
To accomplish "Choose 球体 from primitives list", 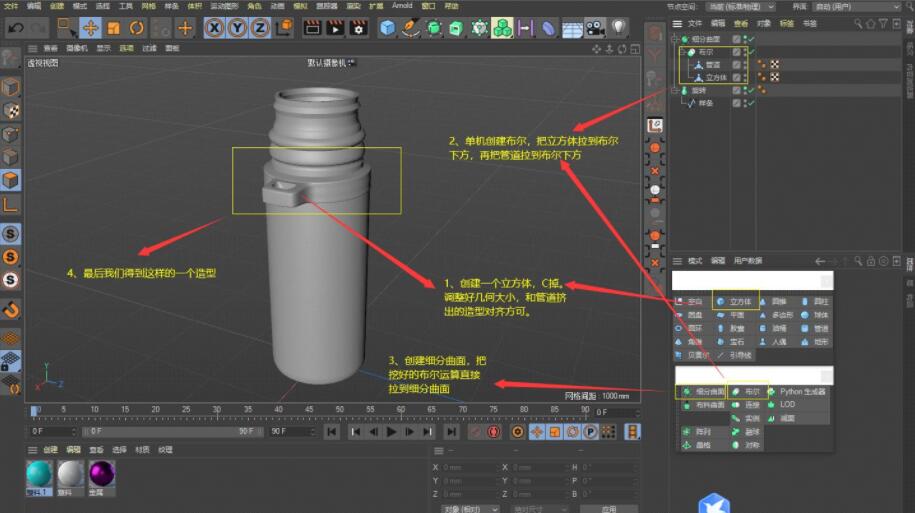I will [815, 315].
